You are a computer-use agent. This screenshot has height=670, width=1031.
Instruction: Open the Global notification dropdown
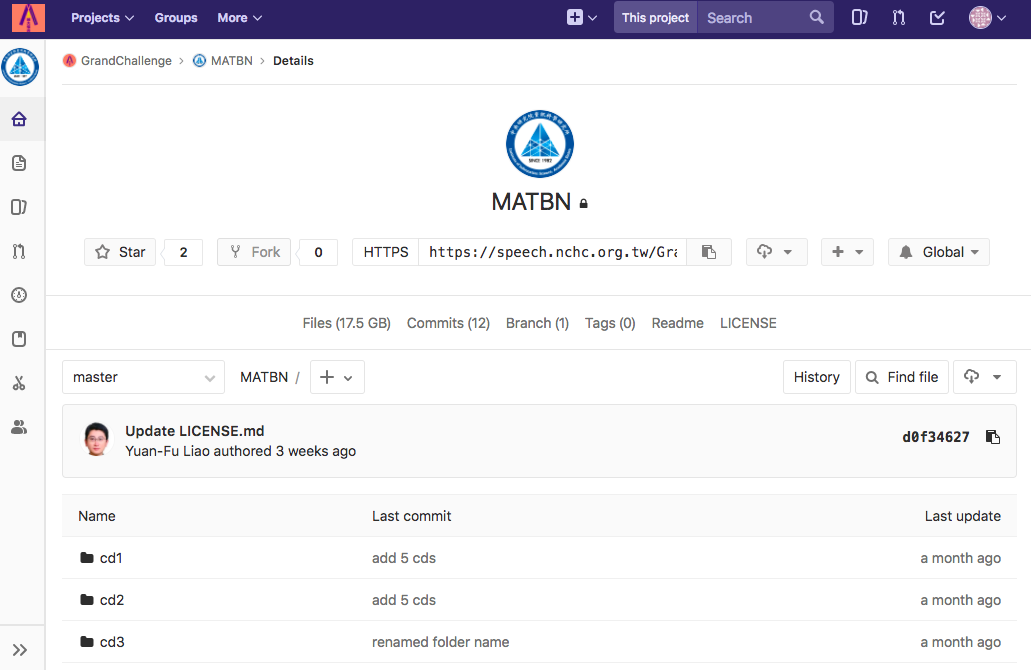[938, 252]
